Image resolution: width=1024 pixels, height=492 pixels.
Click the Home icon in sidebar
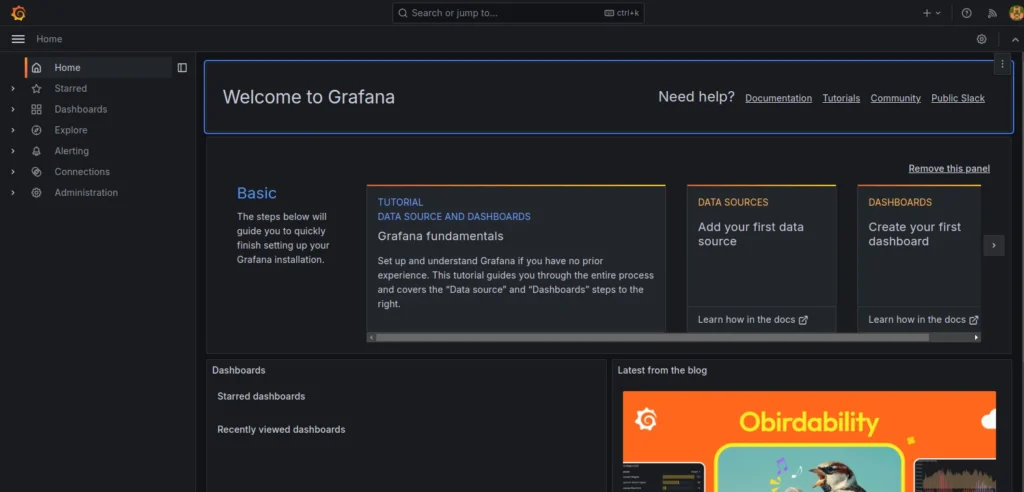click(x=37, y=67)
